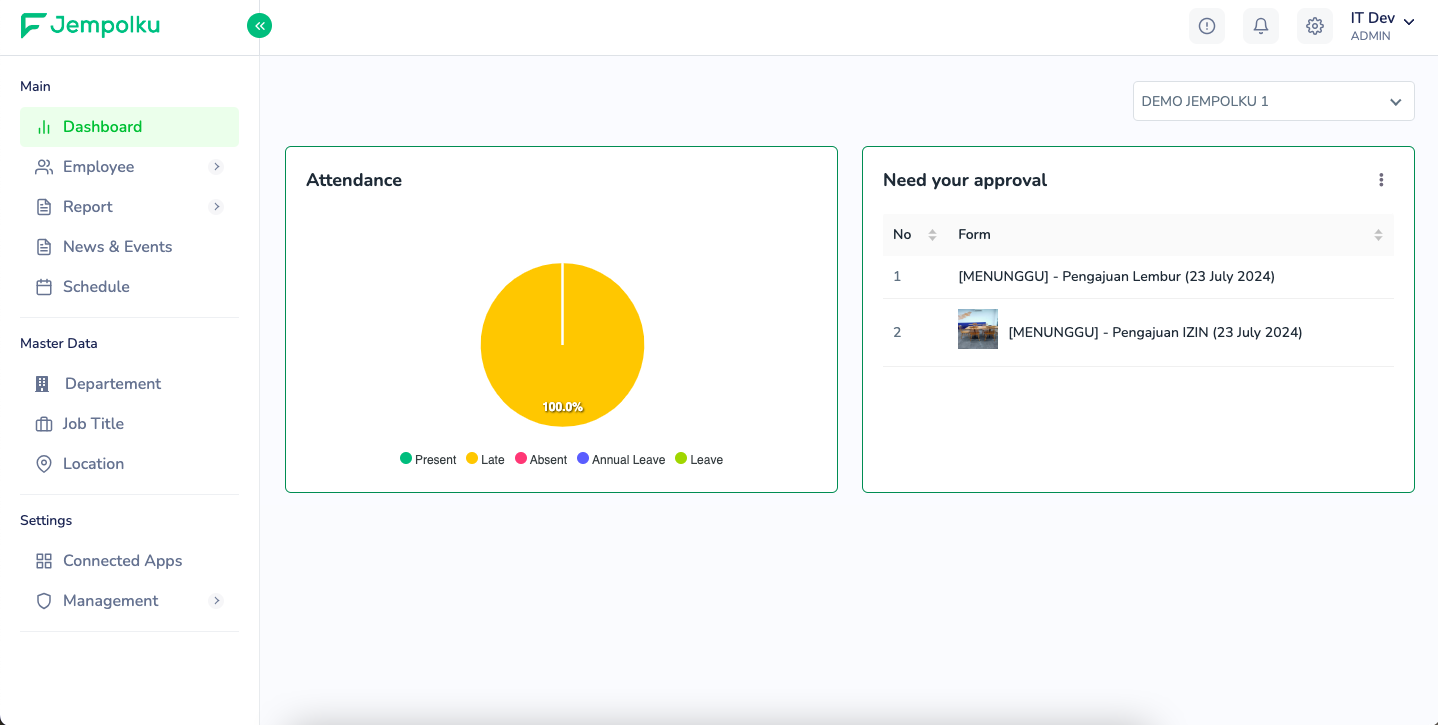Open the IT Dev user account menu
The height and width of the screenshot is (725, 1438).
pos(1381,26)
